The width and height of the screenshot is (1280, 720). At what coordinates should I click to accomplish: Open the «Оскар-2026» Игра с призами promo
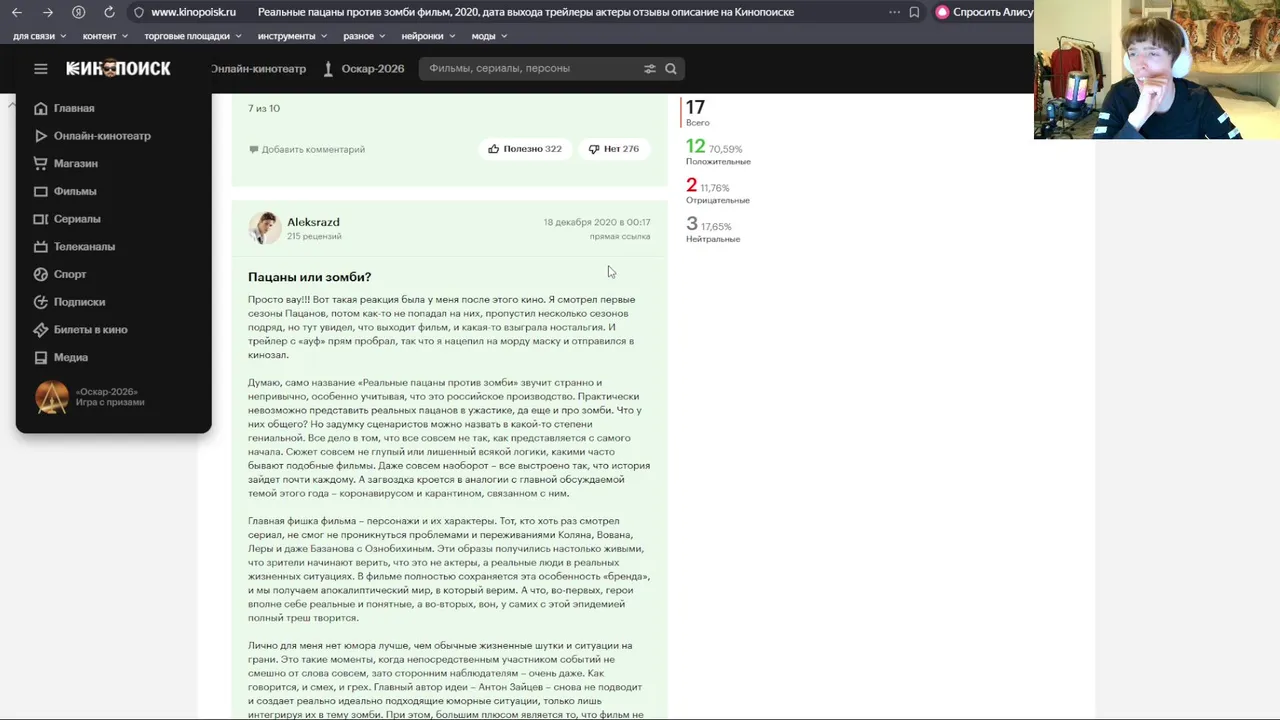tap(110, 397)
